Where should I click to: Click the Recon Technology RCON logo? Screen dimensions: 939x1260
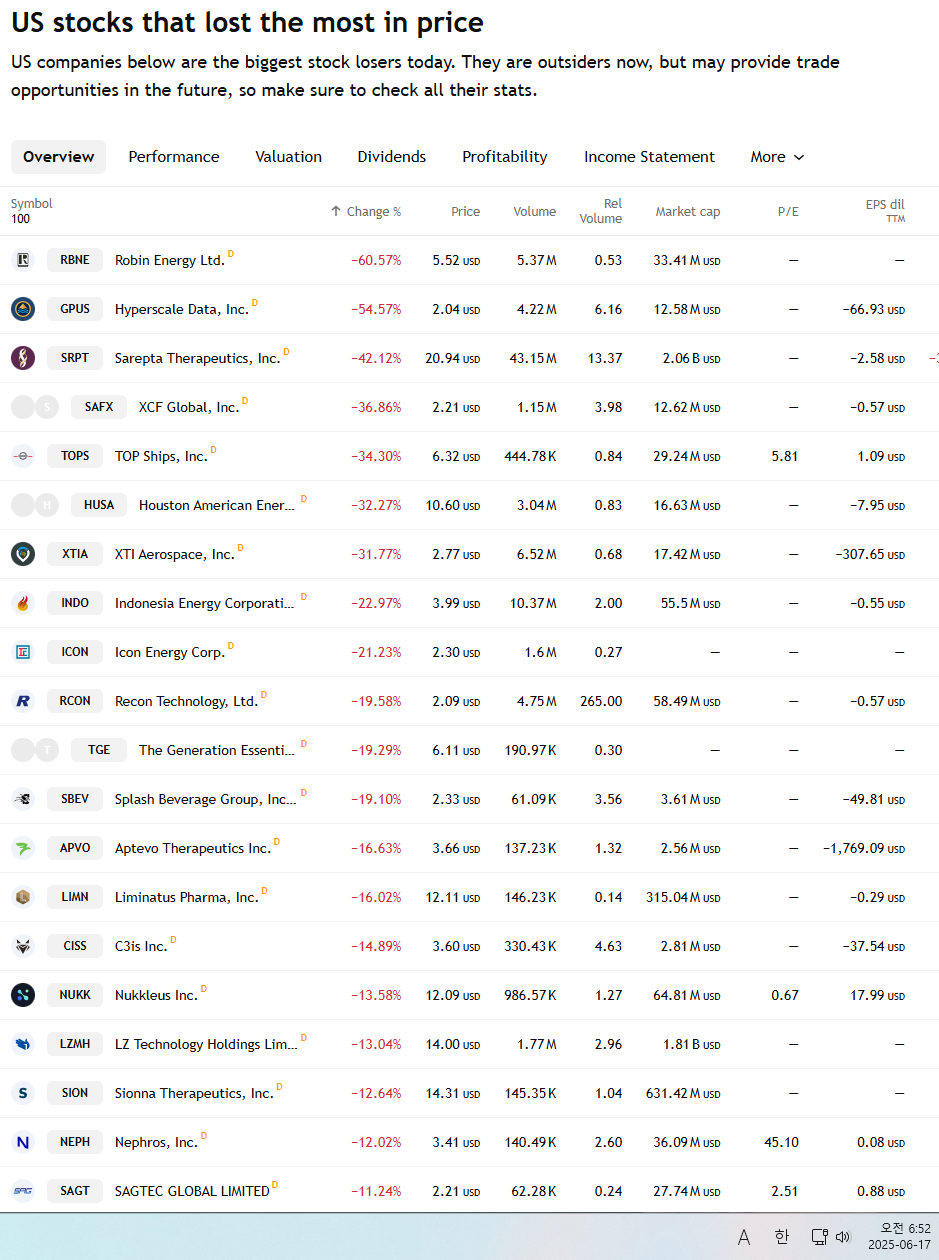coord(23,701)
